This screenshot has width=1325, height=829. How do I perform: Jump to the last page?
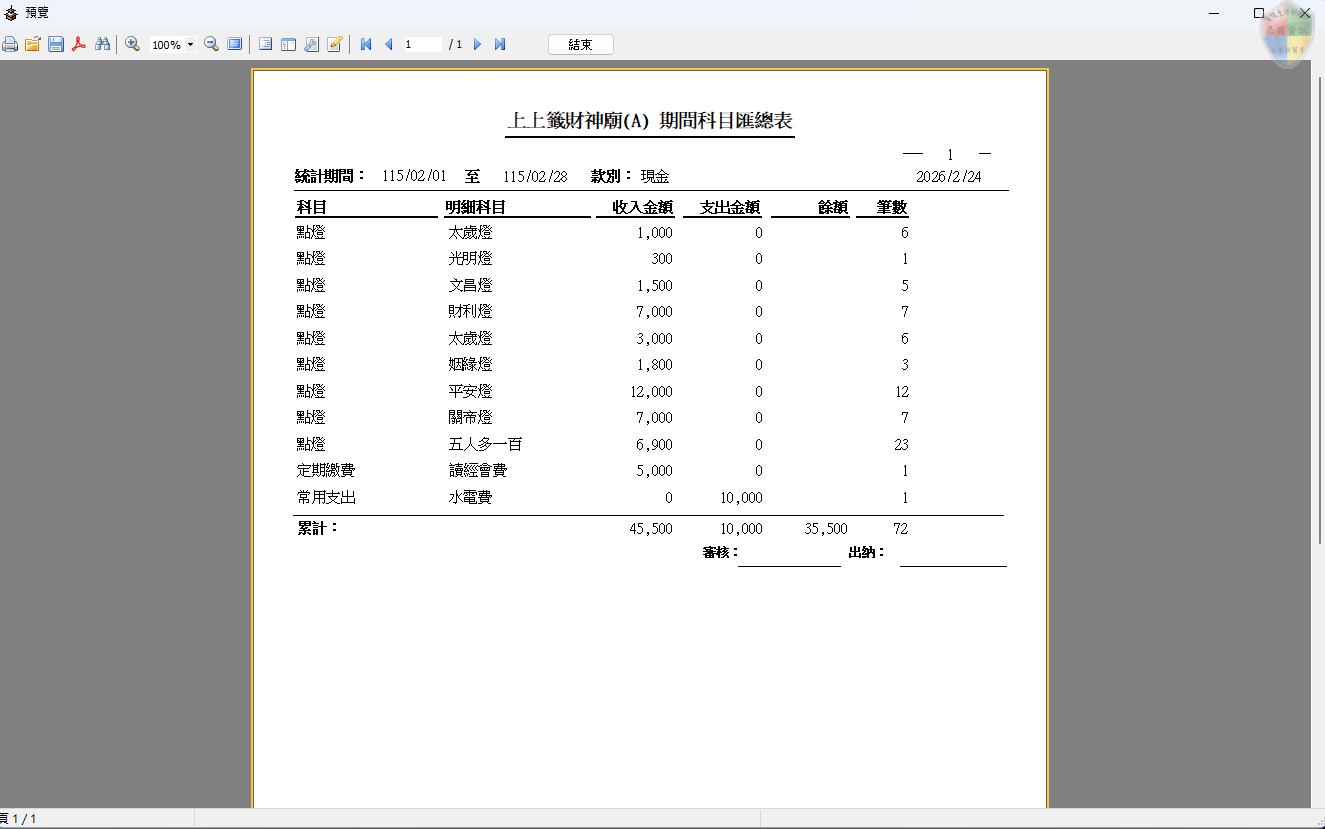tap(500, 44)
